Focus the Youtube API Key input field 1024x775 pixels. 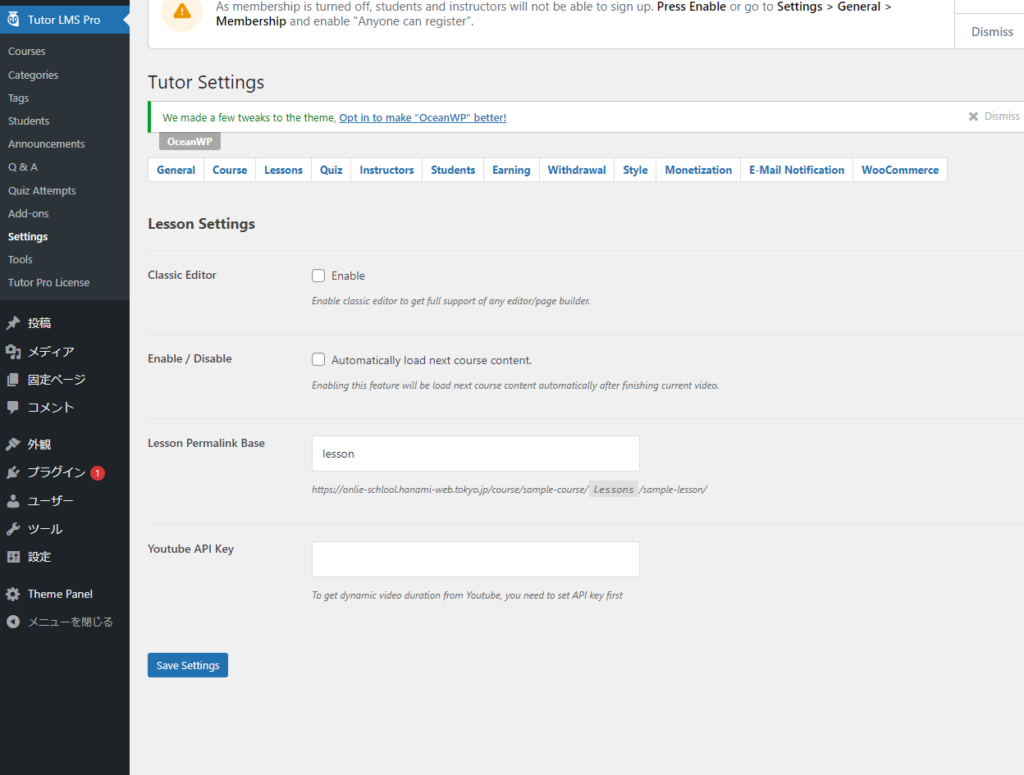click(475, 559)
